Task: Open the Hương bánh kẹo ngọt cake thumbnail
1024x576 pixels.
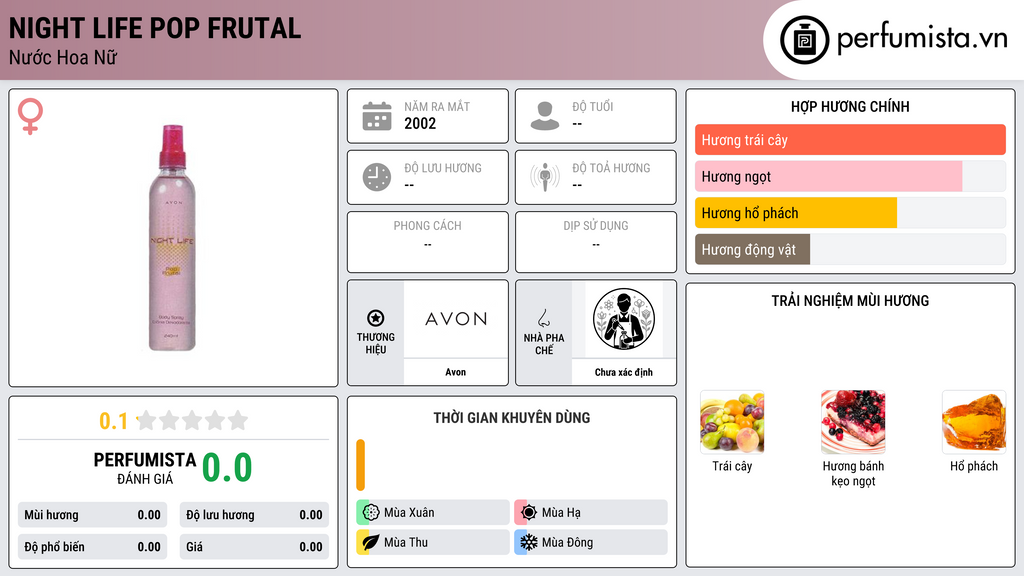Action: click(853, 422)
